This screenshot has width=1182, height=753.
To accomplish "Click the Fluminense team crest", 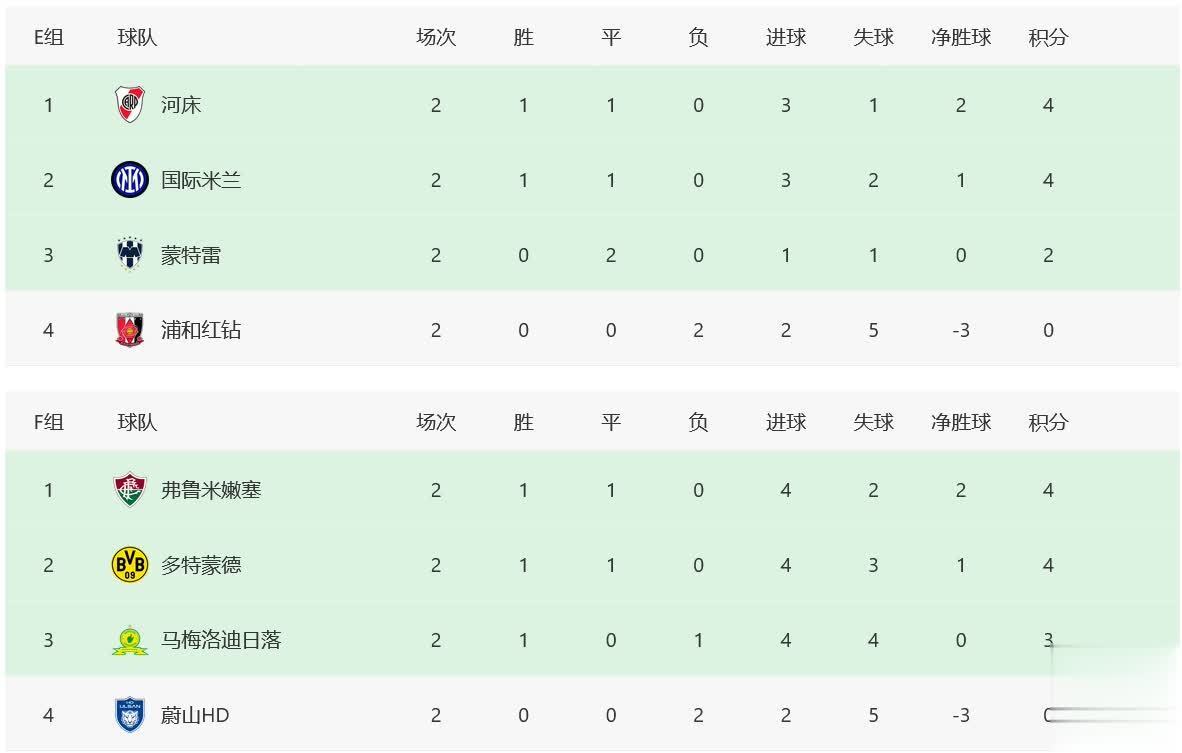I will tap(129, 490).
